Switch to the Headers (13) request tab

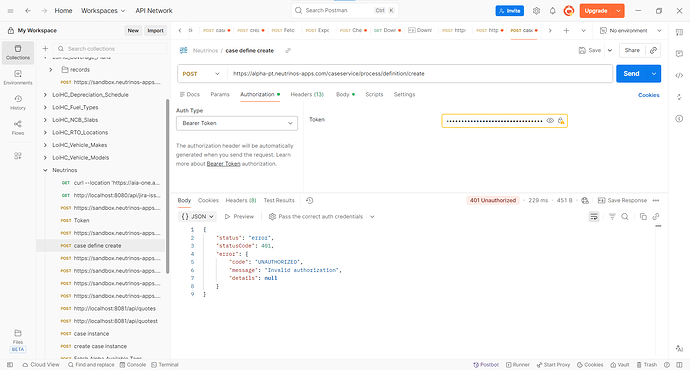[x=307, y=95]
